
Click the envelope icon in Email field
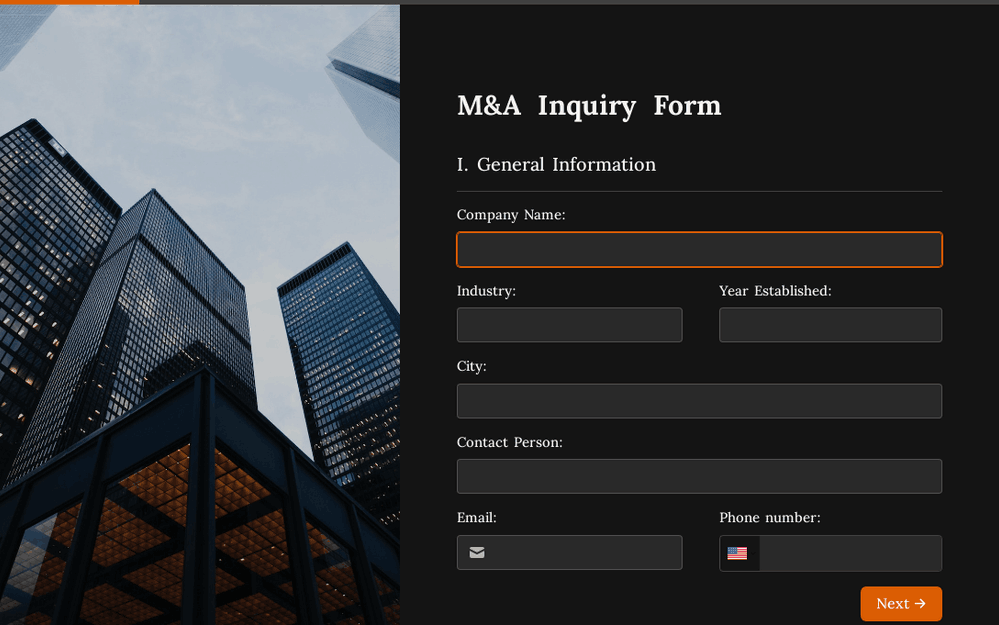point(477,553)
